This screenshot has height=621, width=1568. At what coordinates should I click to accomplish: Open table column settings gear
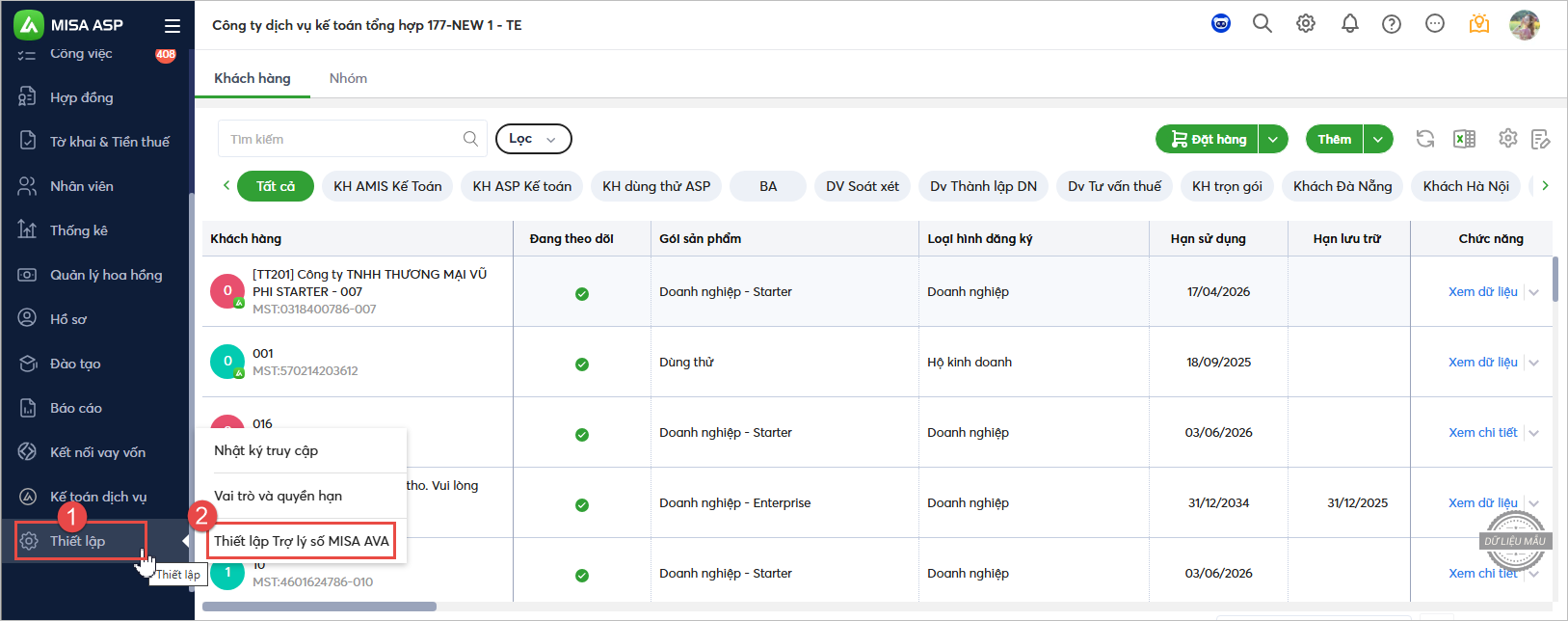coord(1508,138)
